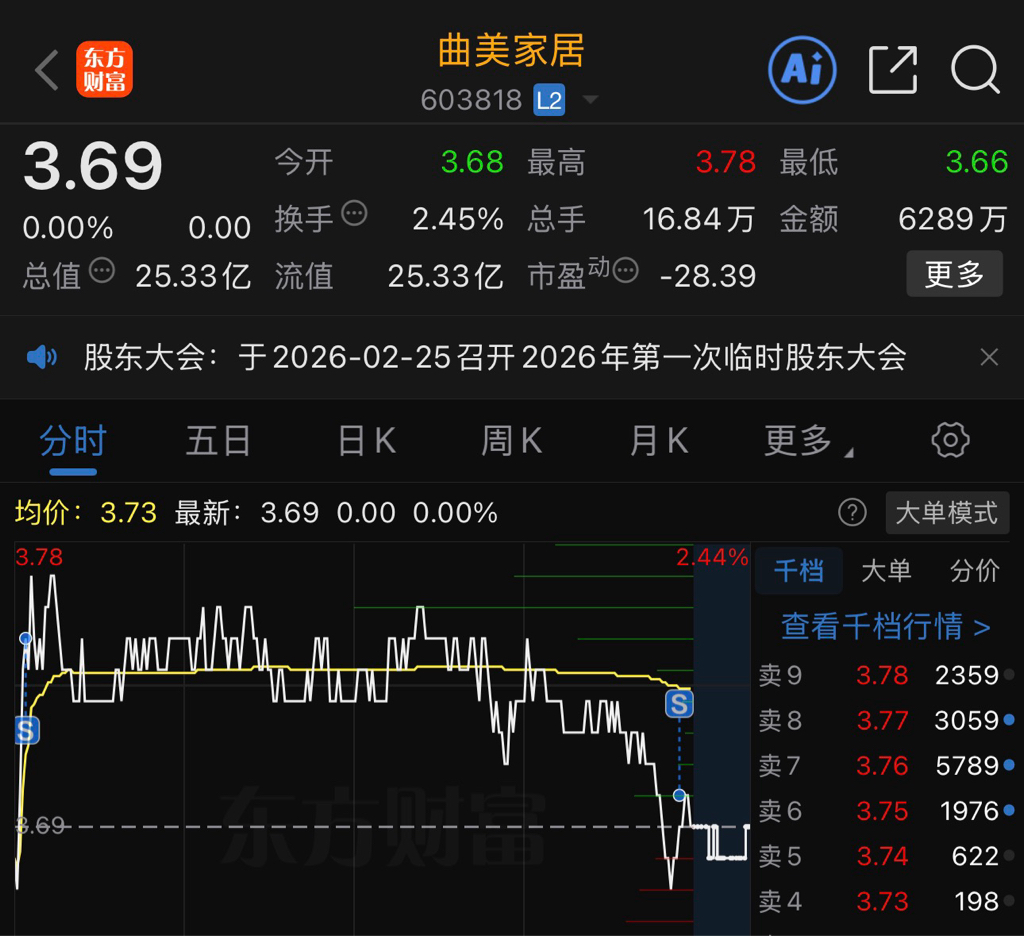Screen dimensions: 1024x936
Task: Expand the 更多 chart period menu
Action: [x=808, y=441]
